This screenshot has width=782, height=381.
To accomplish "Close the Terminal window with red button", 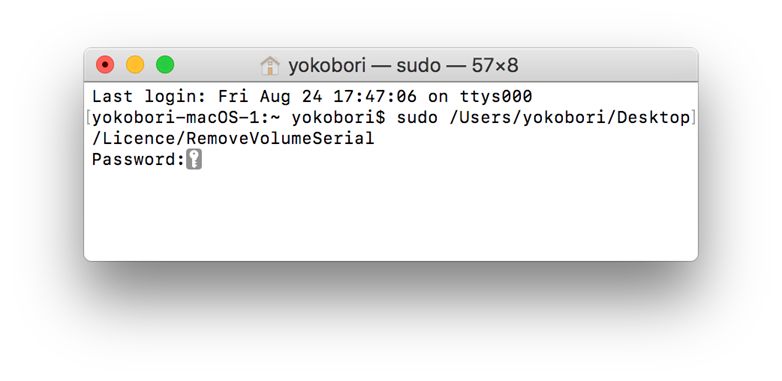I will (x=105, y=65).
